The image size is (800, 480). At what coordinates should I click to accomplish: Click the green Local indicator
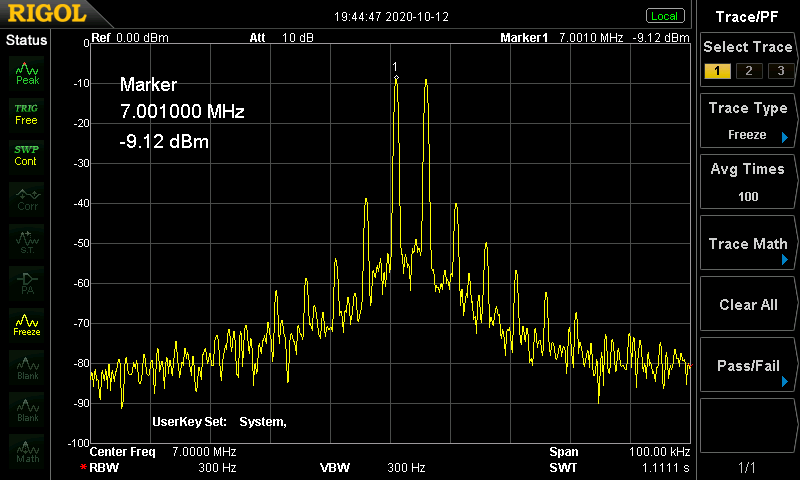click(x=664, y=16)
